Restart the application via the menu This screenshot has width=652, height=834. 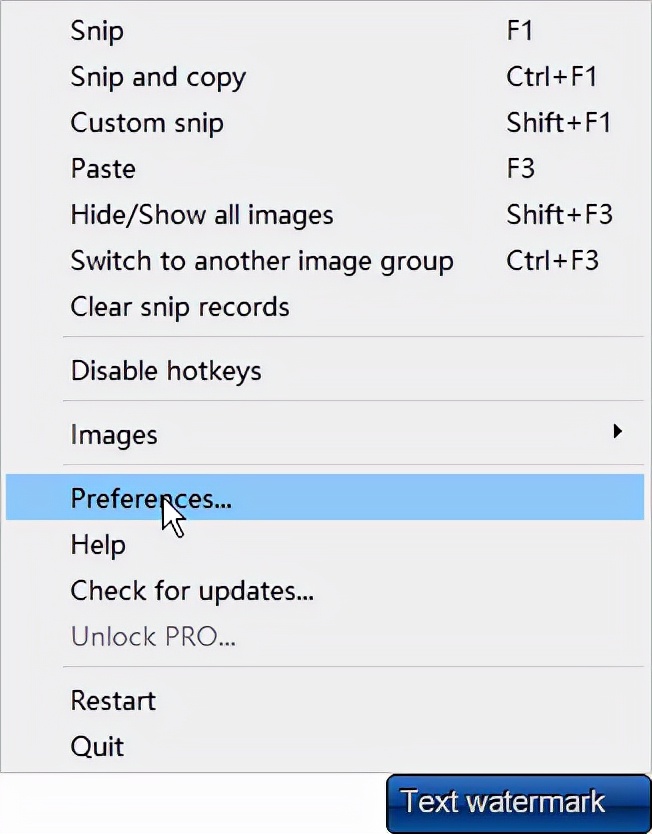click(113, 701)
